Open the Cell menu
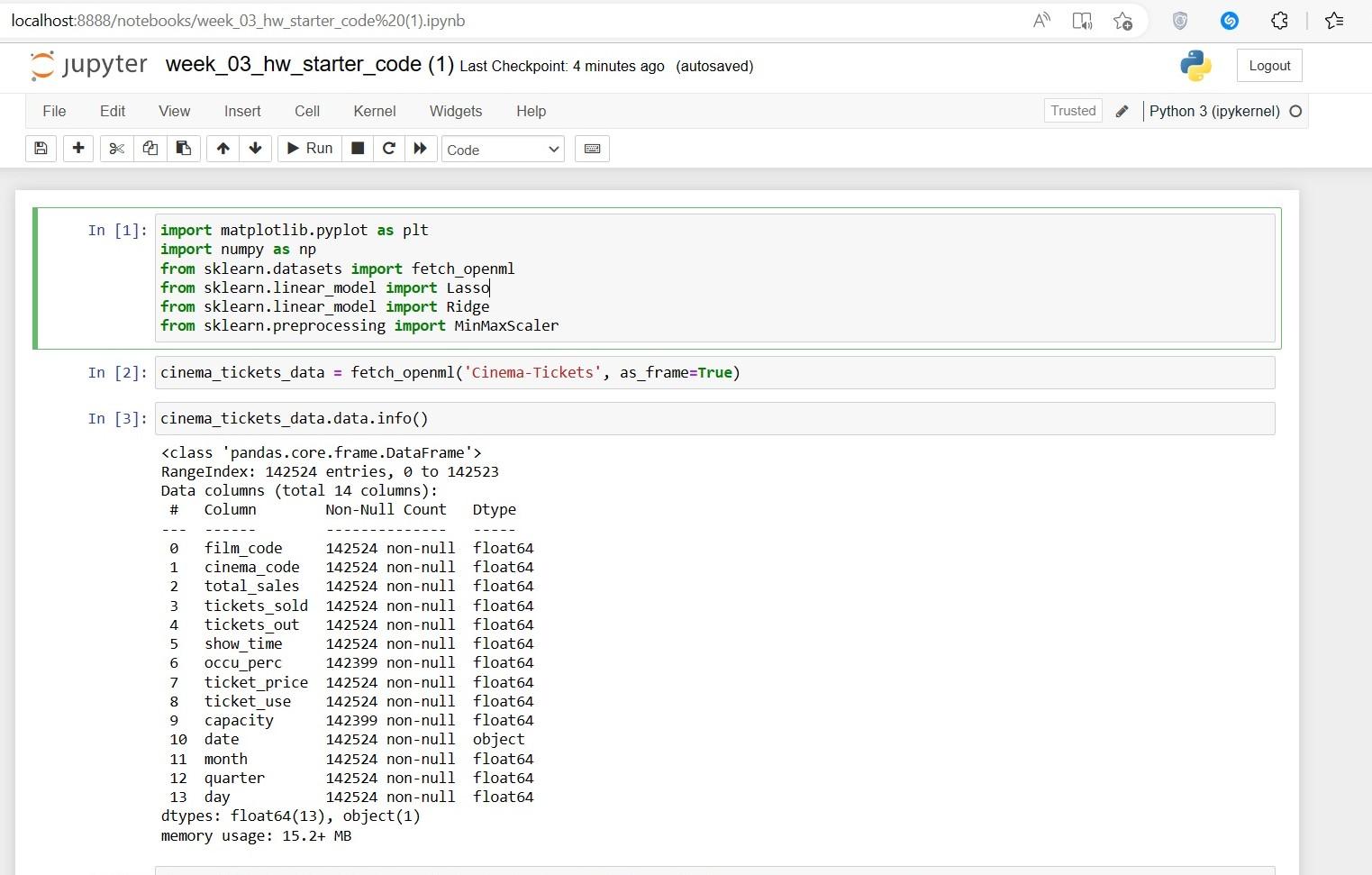1372x875 pixels. click(306, 111)
